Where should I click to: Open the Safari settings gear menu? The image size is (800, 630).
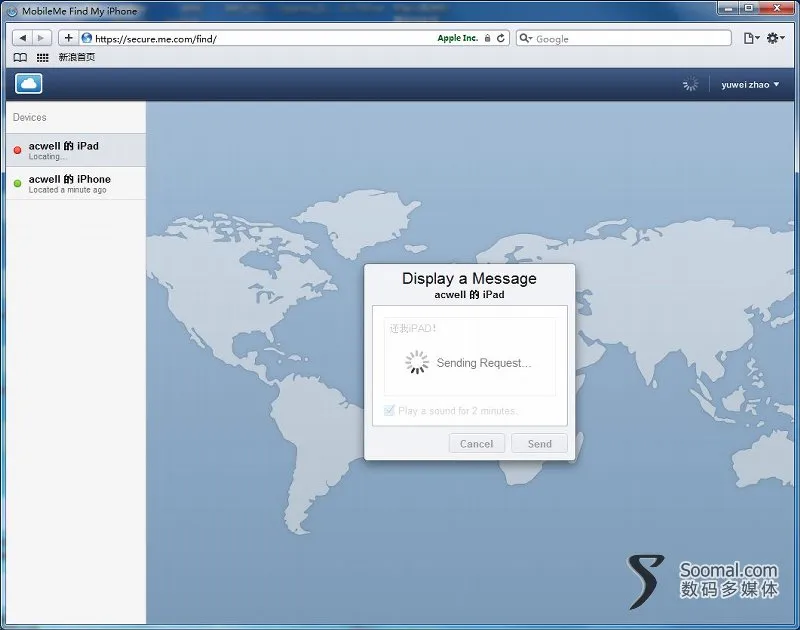pos(774,38)
